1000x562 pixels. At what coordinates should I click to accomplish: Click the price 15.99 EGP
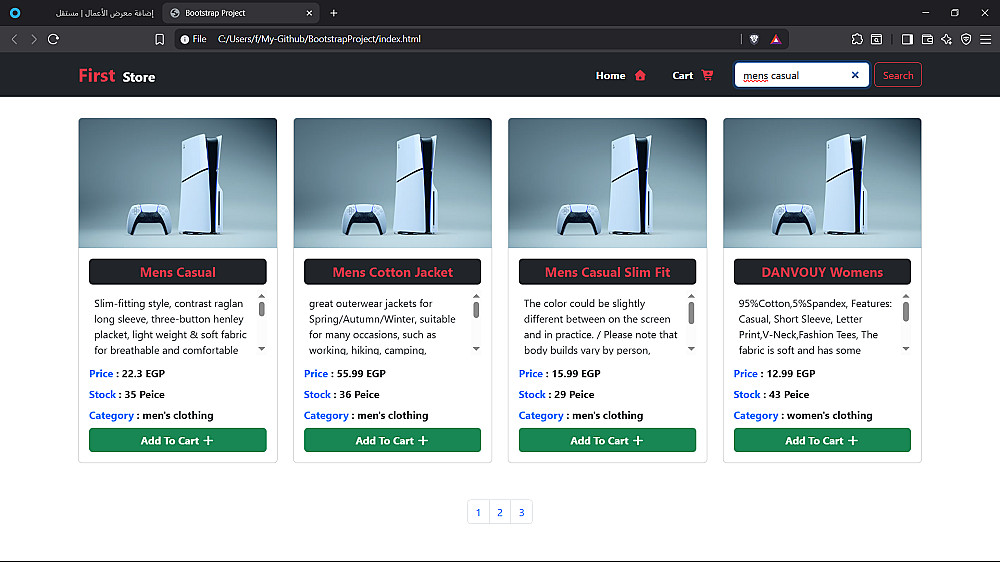576,374
